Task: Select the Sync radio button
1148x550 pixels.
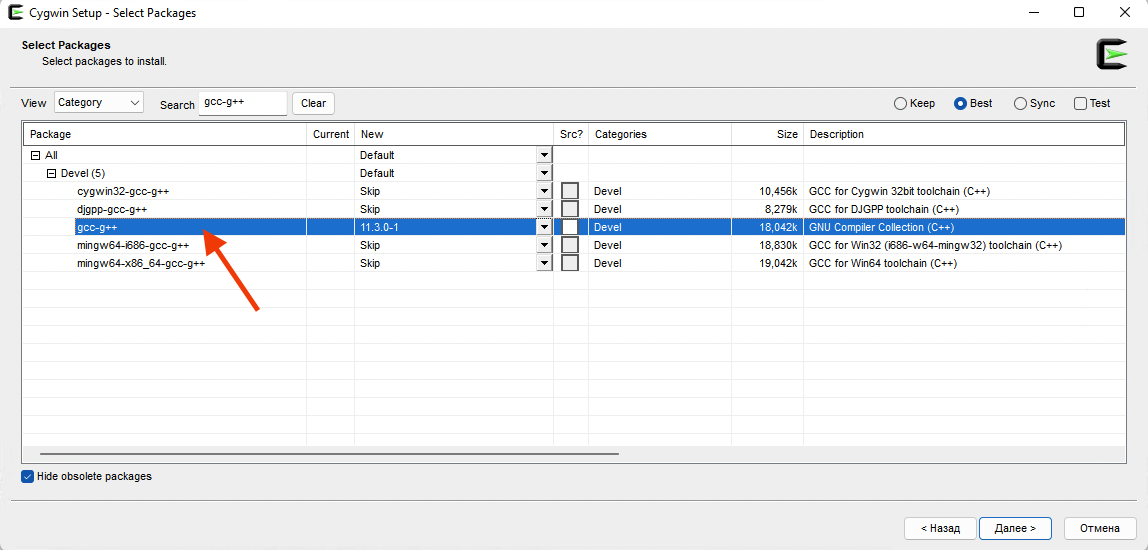Action: tap(1020, 103)
